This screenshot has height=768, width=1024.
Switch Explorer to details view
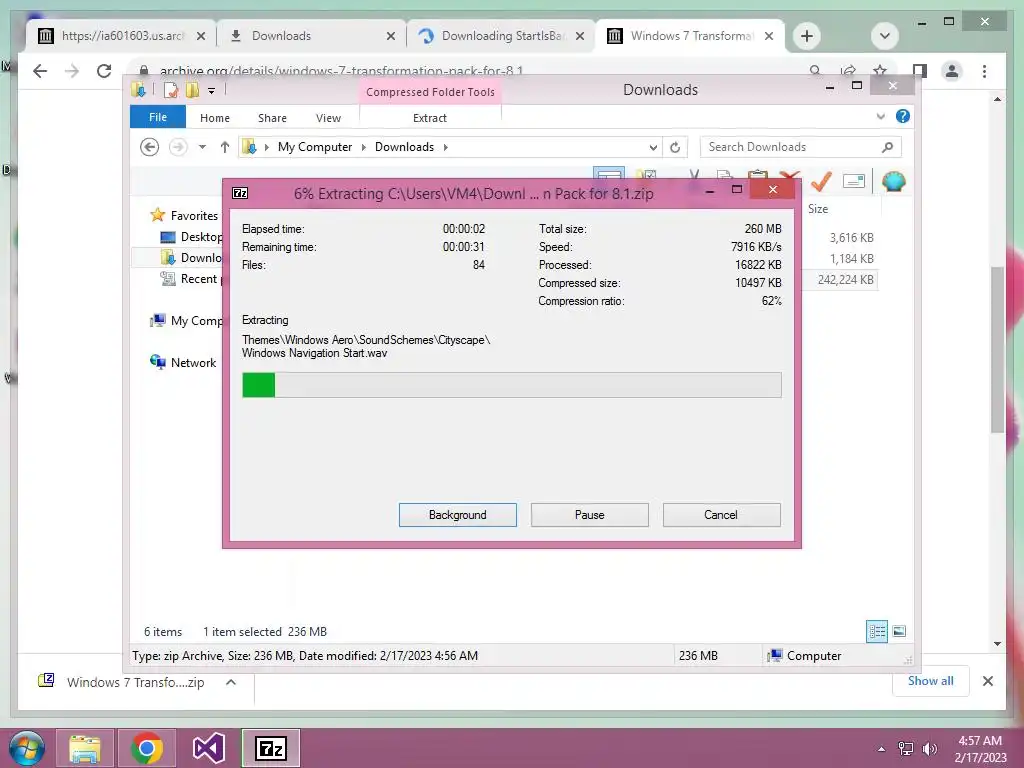click(x=877, y=631)
